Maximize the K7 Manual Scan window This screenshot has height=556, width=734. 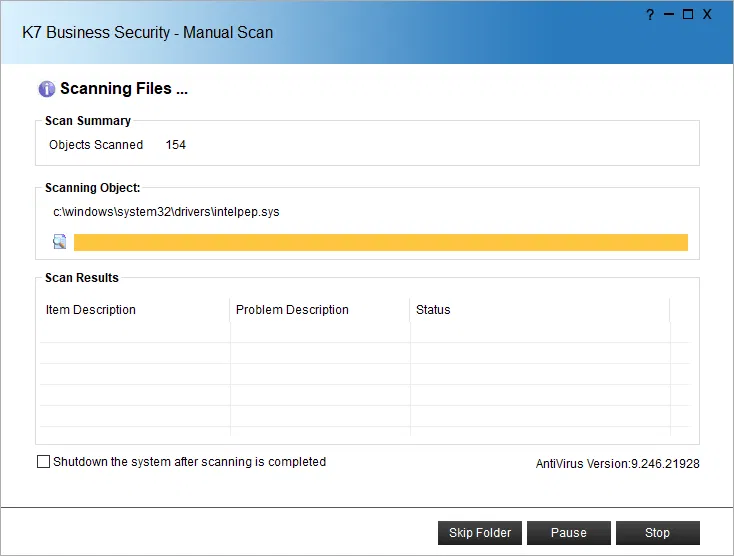pyautogui.click(x=687, y=15)
